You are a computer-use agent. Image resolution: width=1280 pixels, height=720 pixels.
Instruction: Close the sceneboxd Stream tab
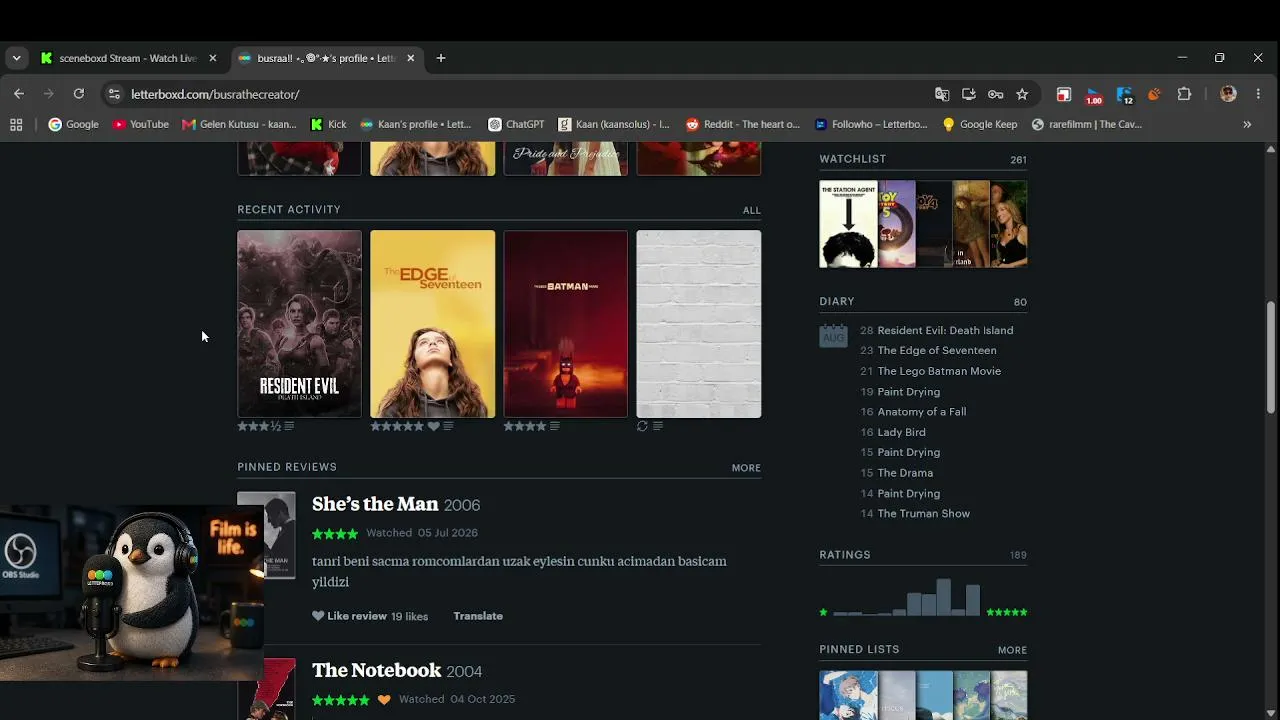[212, 58]
